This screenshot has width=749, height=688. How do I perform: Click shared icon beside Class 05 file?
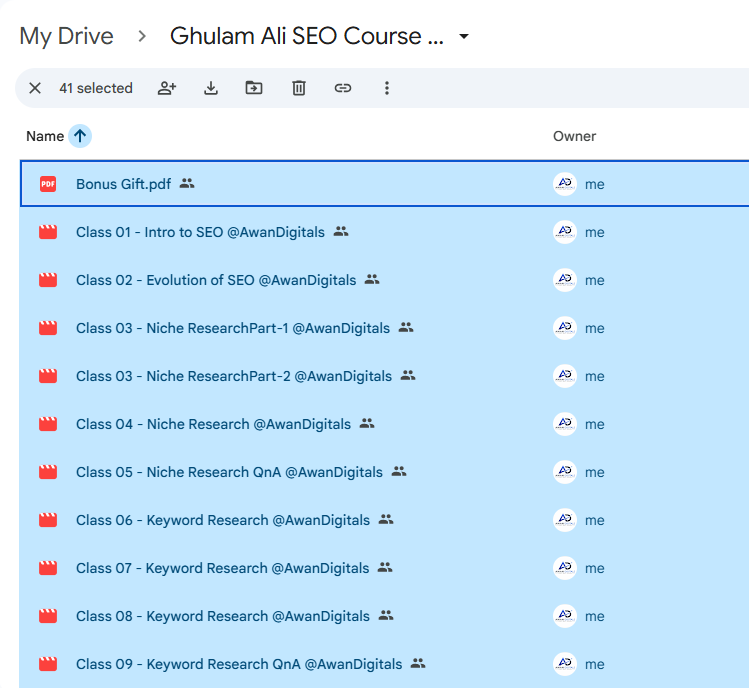tap(399, 471)
